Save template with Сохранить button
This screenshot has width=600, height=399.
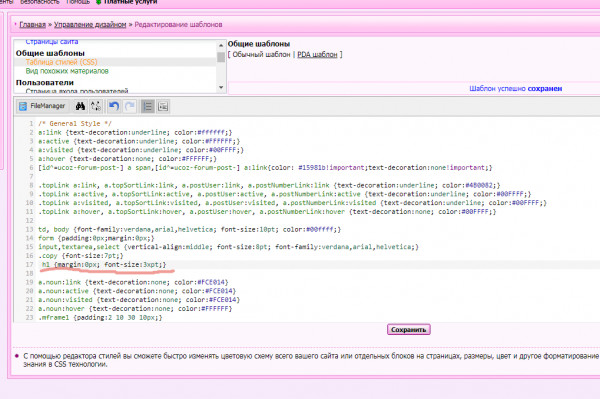[409, 329]
